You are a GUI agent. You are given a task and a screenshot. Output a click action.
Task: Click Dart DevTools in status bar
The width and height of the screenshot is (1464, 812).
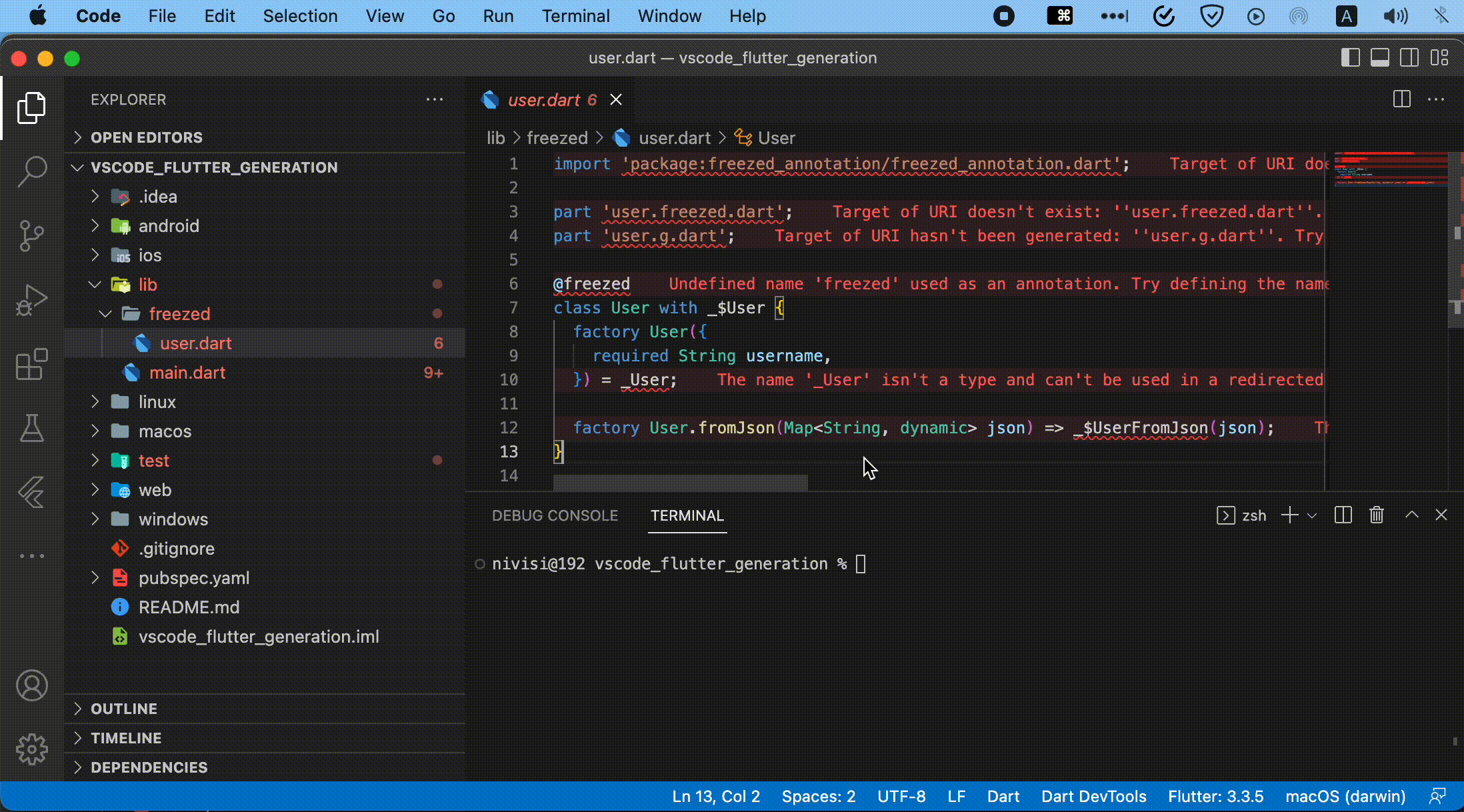coord(1093,797)
